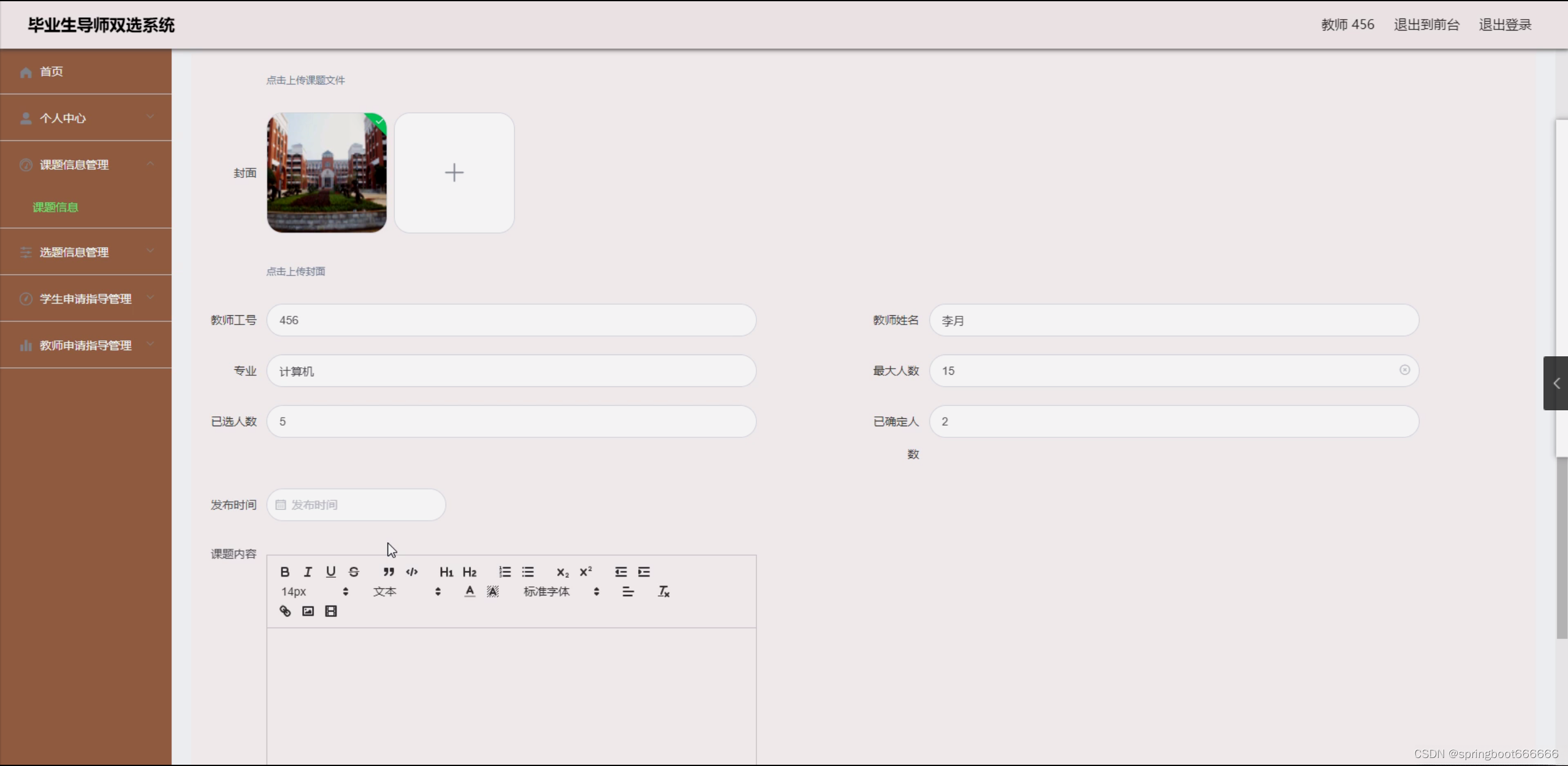
Task: Open the text color picker
Action: [x=470, y=591]
